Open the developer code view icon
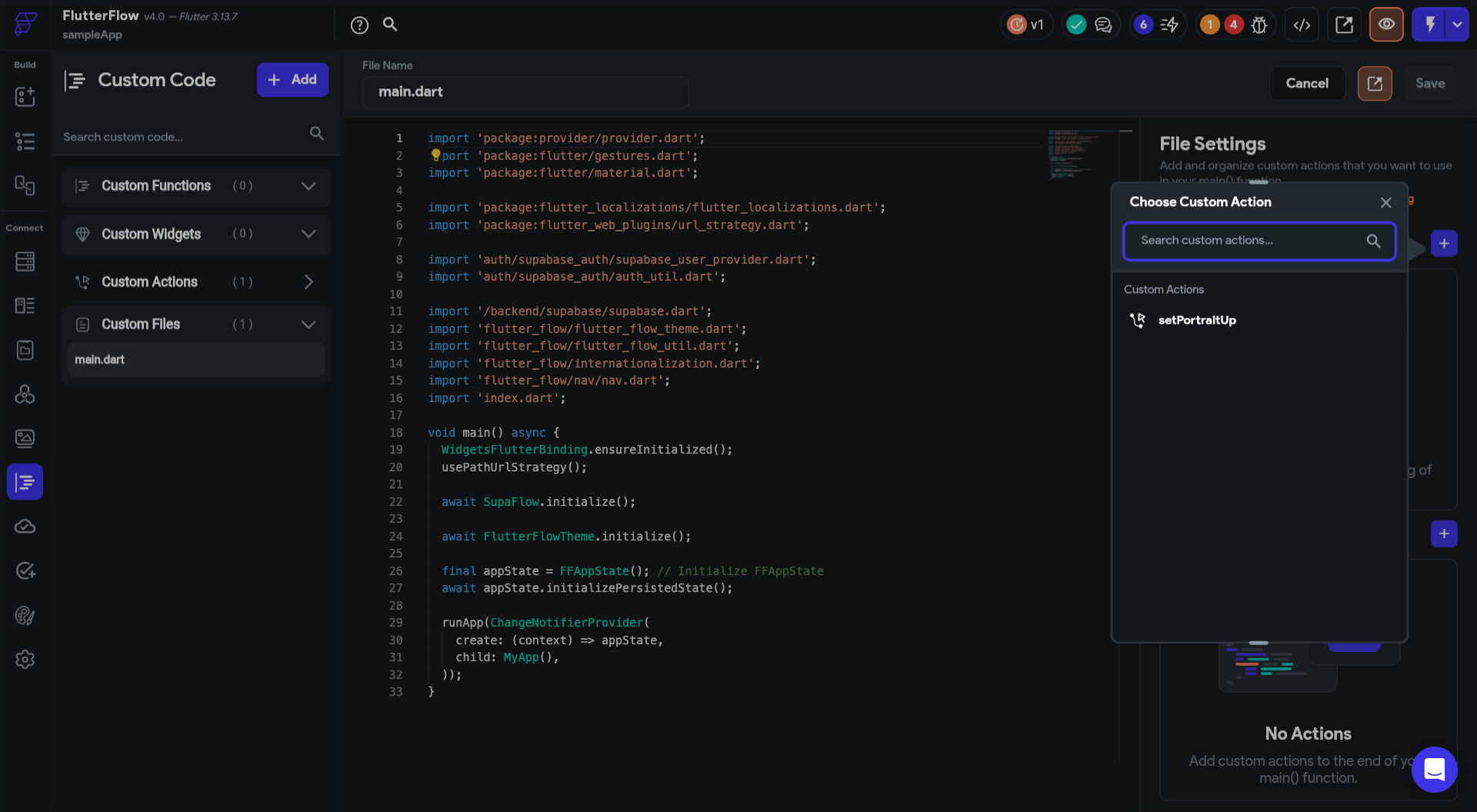This screenshot has height=812, width=1477. pyautogui.click(x=1302, y=25)
